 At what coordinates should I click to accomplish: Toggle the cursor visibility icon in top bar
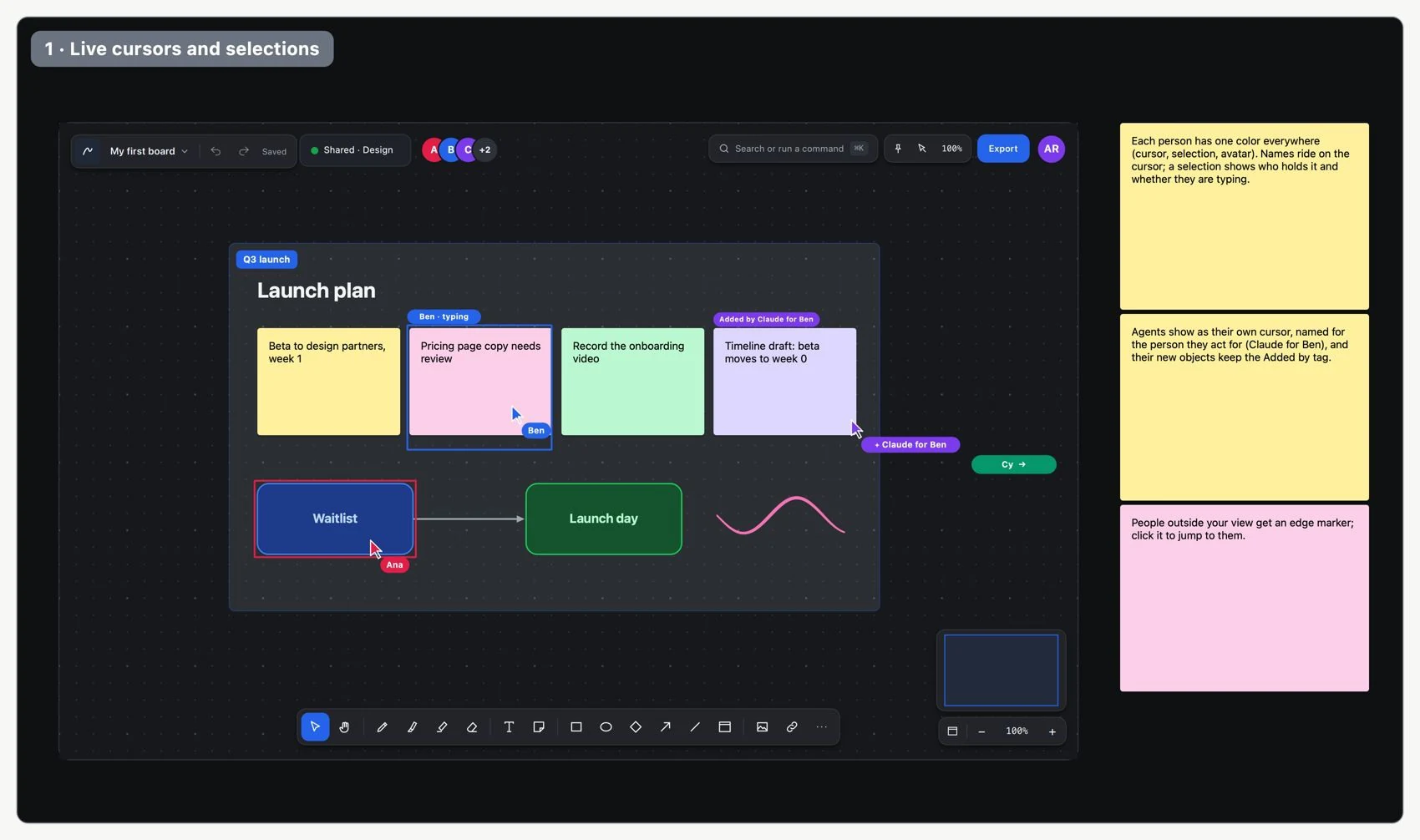pyautogui.click(x=922, y=149)
